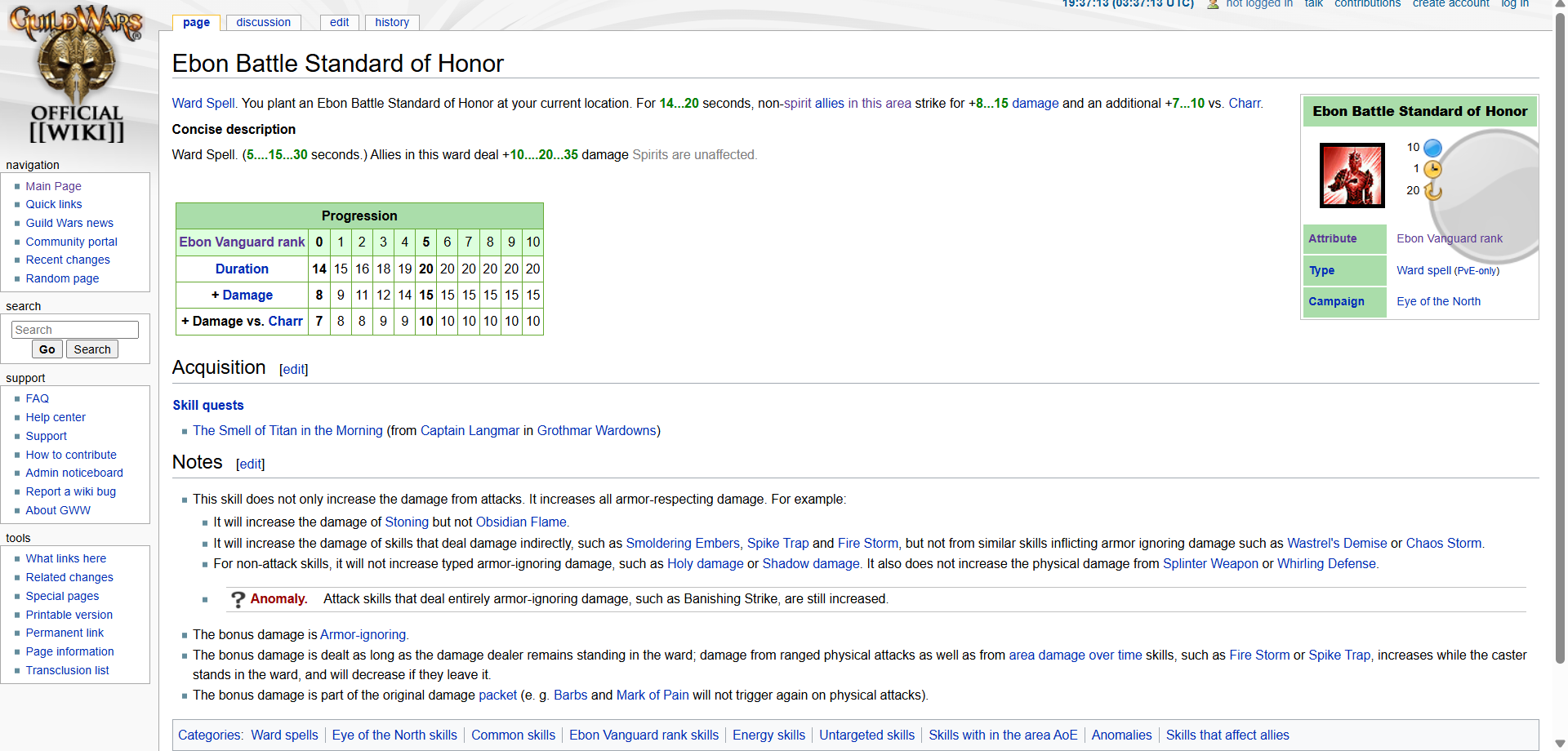This screenshot has width=1568, height=751.
Task: Click the Anomaly question mark icon
Action: 238,599
